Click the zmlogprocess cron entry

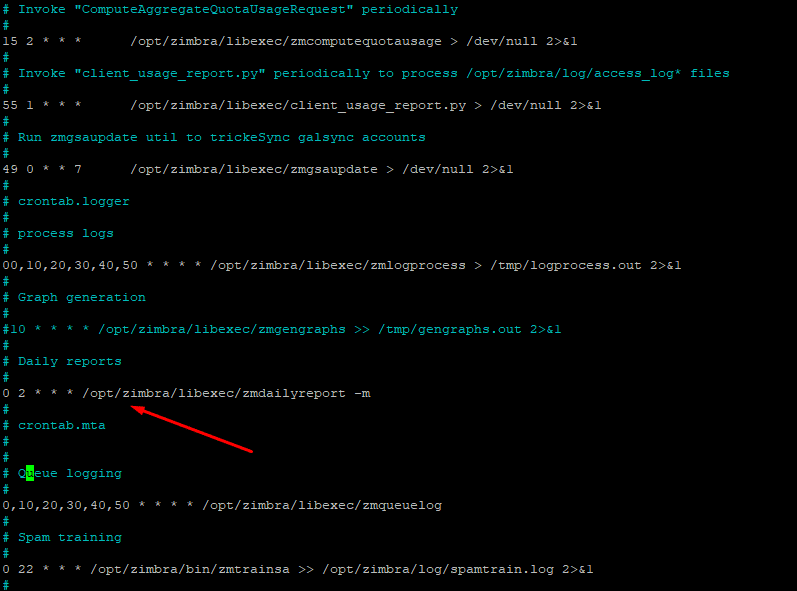pos(340,265)
